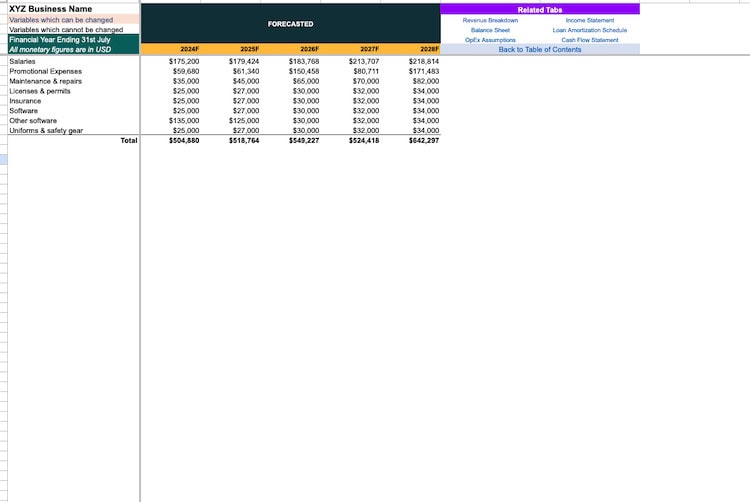This screenshot has width=750, height=502.
Task: Select Insurance 2026F value $30,000
Action: coord(306,101)
